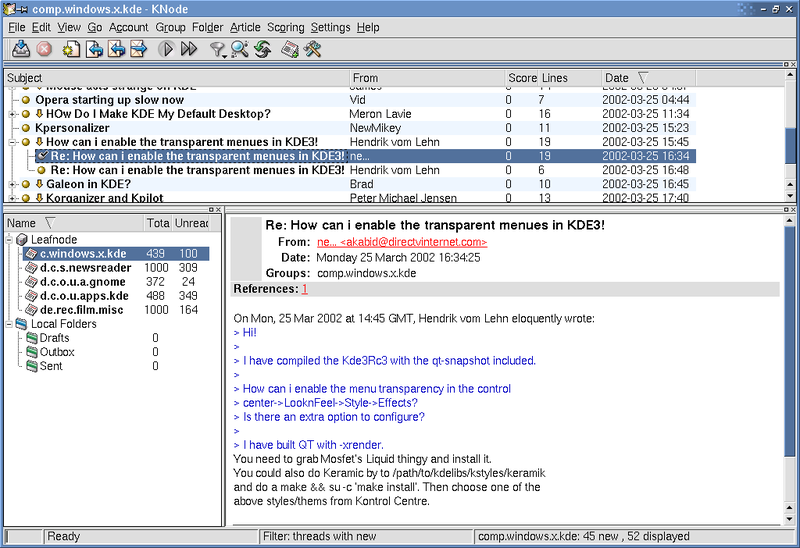Click the article viewer scrollbar bottom arrow
Image resolution: width=800 pixels, height=548 pixels.
click(790, 519)
